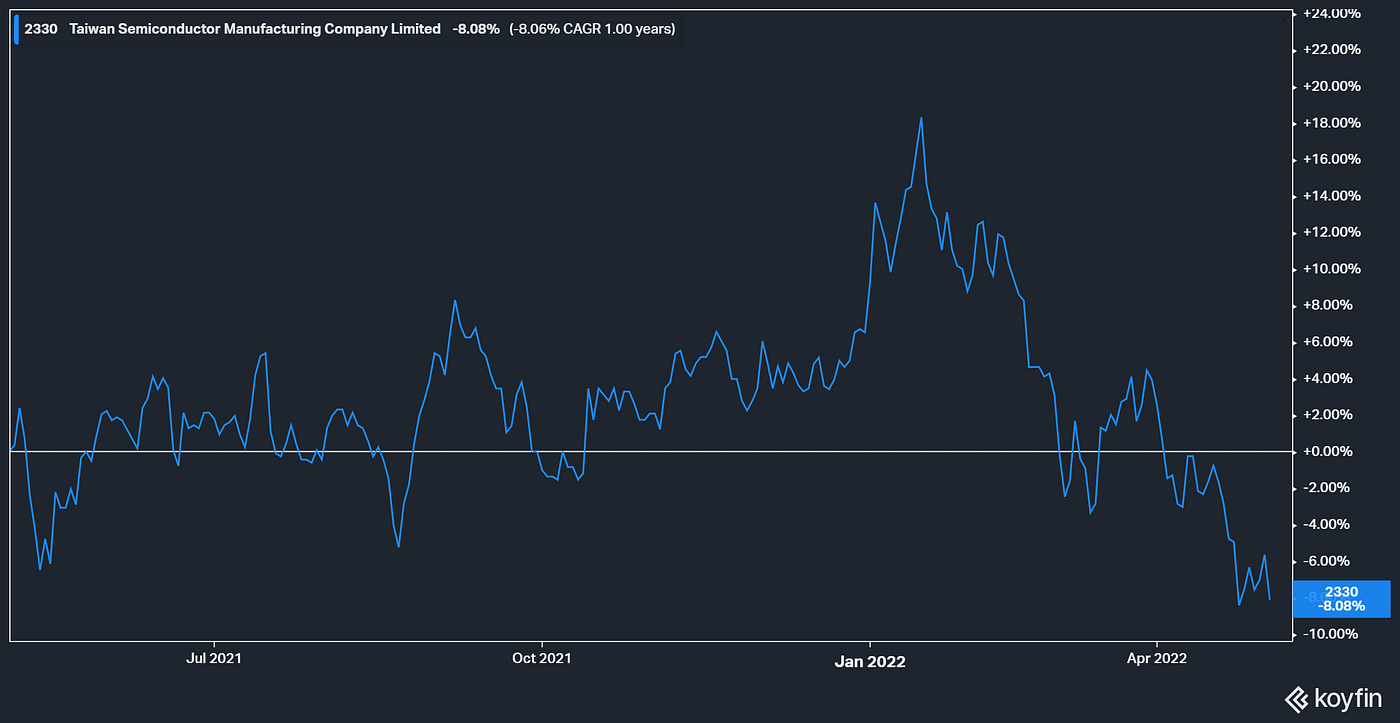Click the +12.00% axis label
Screen dimensions: 1400x723
coord(1331,232)
